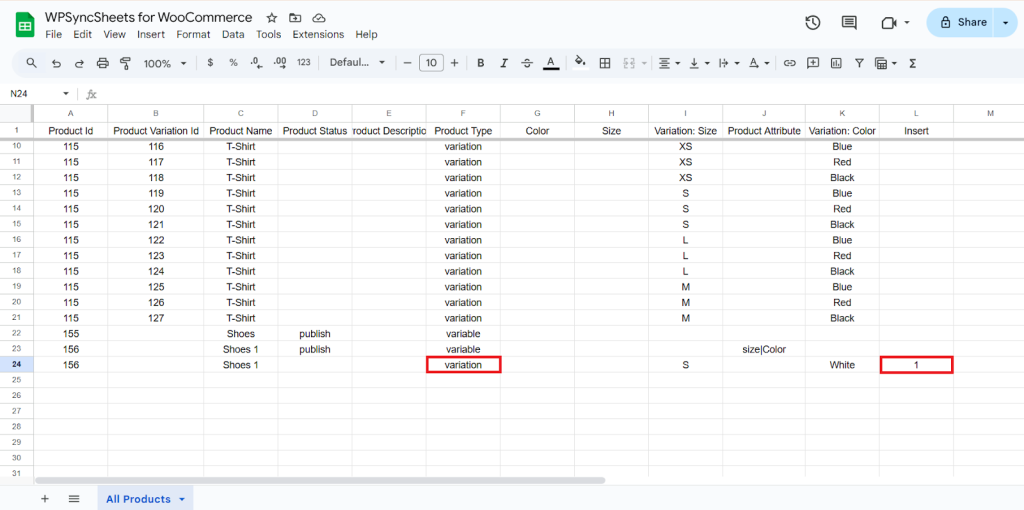This screenshot has height=510, width=1024.
Task: Click the Share button
Action: click(963, 22)
